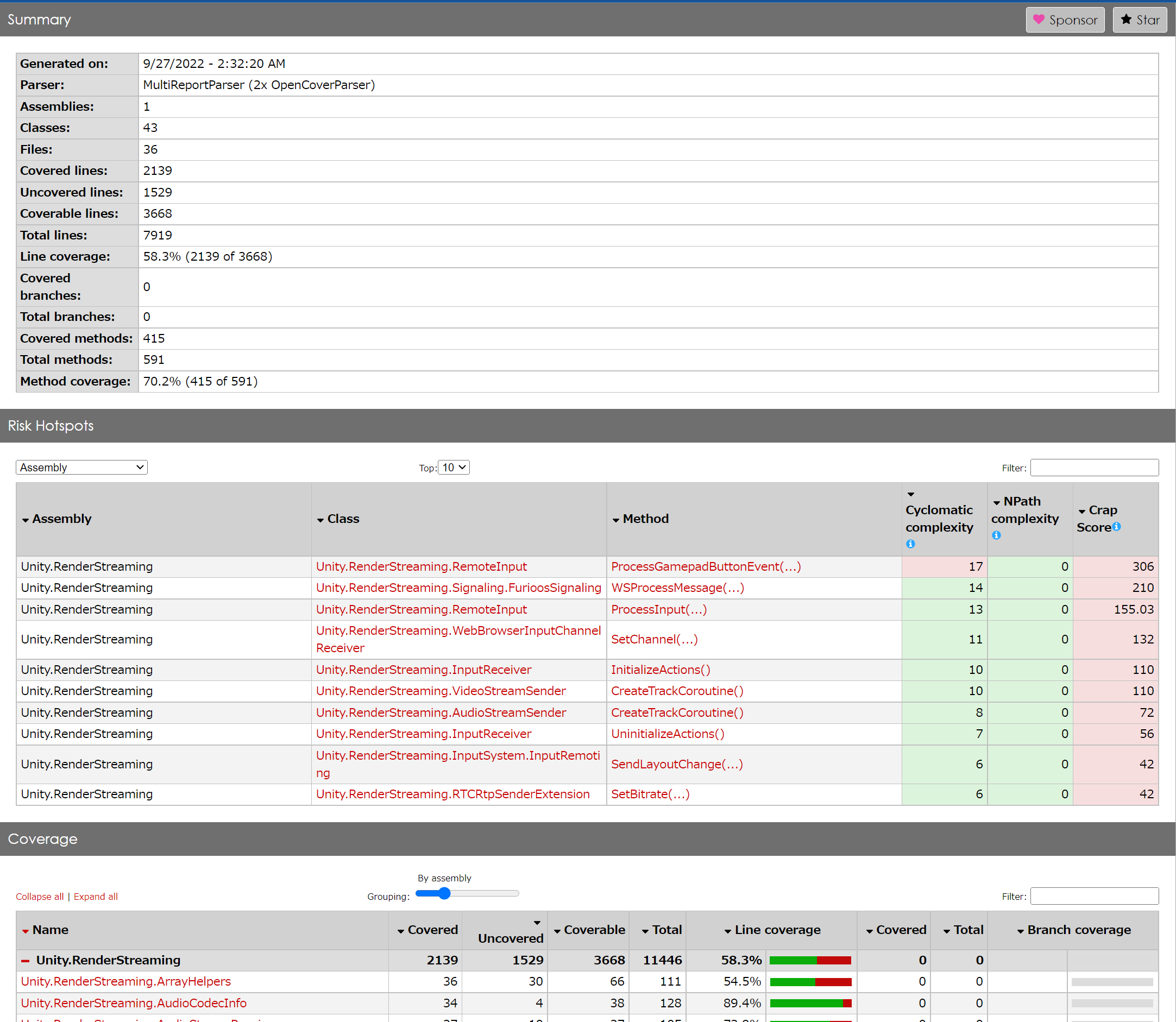Open Unity.RenderStreaming.ArrayHelpers class link
Screen dimensions: 1176x1022
click(125, 982)
